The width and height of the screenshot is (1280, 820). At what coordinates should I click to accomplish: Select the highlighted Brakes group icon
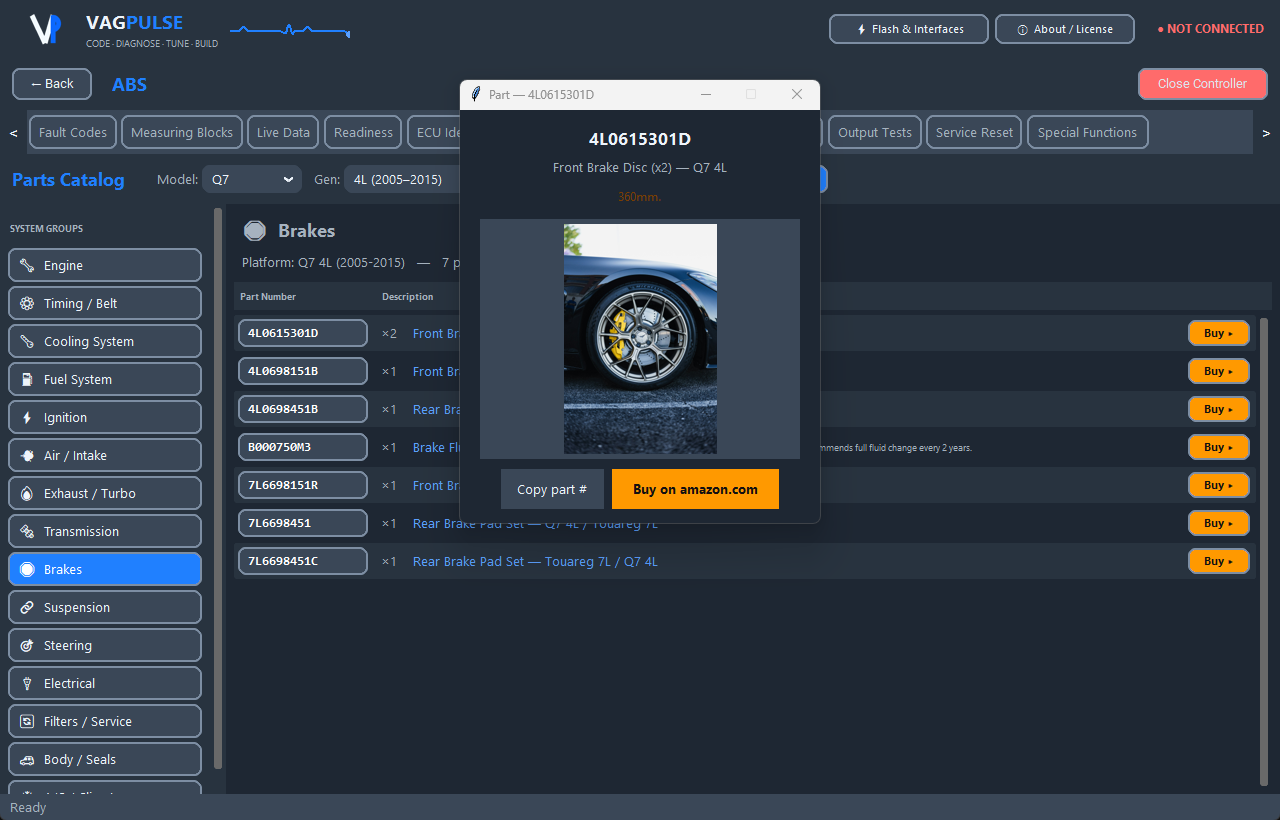(27, 570)
